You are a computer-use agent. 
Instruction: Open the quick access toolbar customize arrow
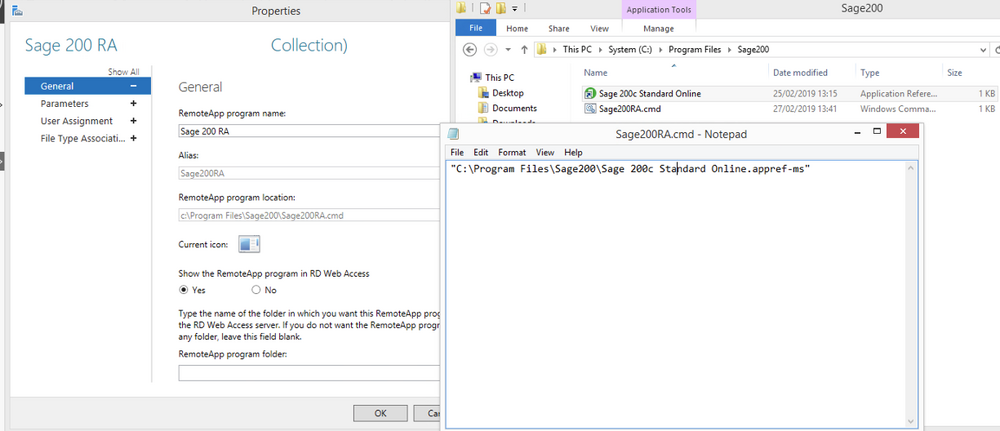pos(514,8)
